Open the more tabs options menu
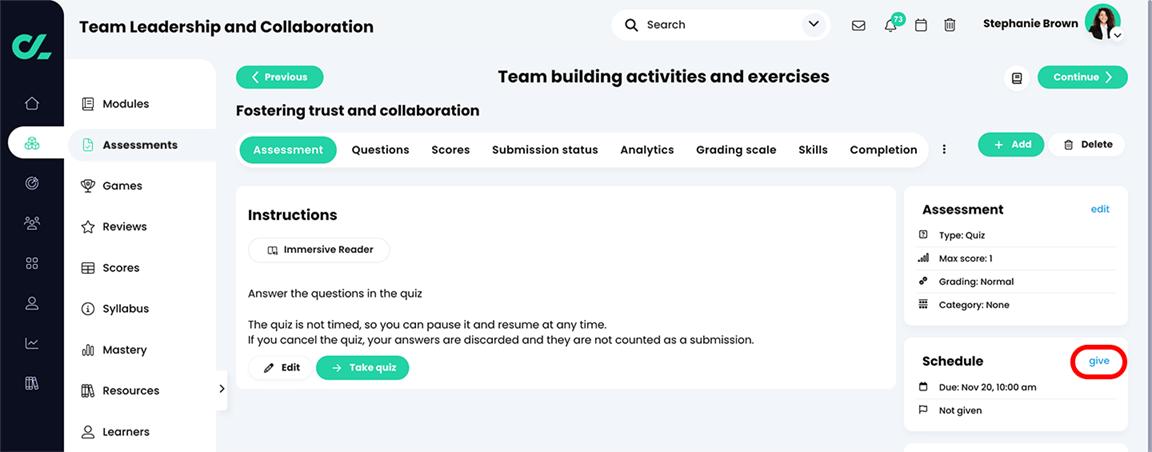This screenshot has width=1152, height=452. point(944,149)
